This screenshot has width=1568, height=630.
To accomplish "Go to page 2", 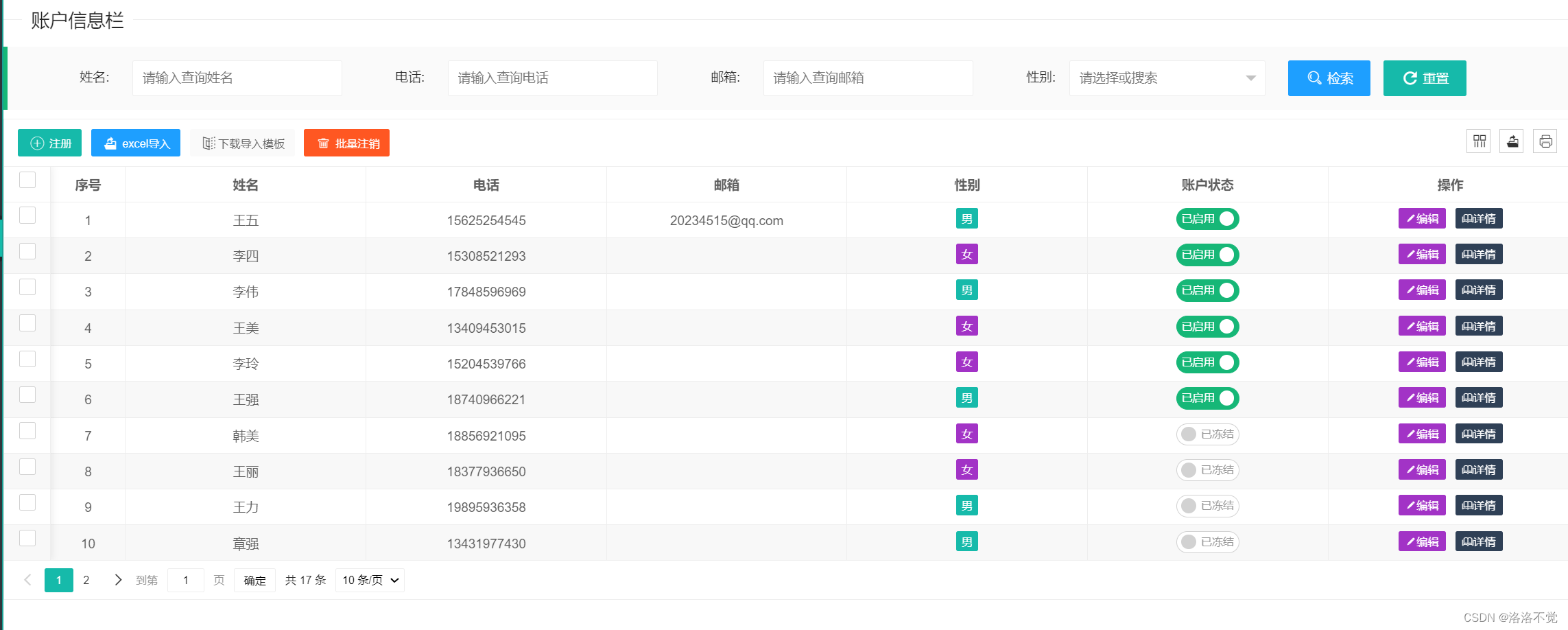I will (x=86, y=580).
